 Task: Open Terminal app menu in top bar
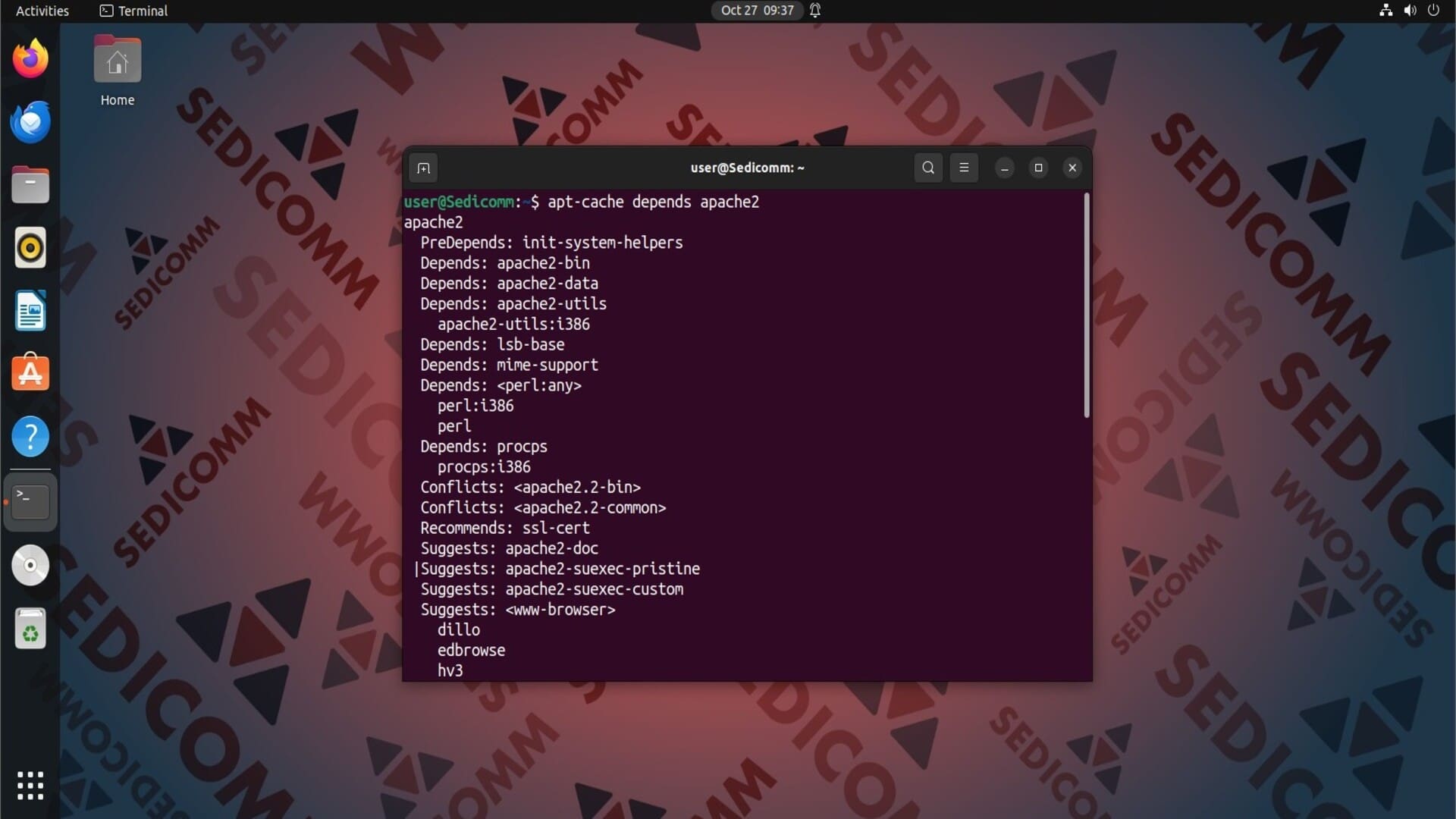pyautogui.click(x=133, y=11)
